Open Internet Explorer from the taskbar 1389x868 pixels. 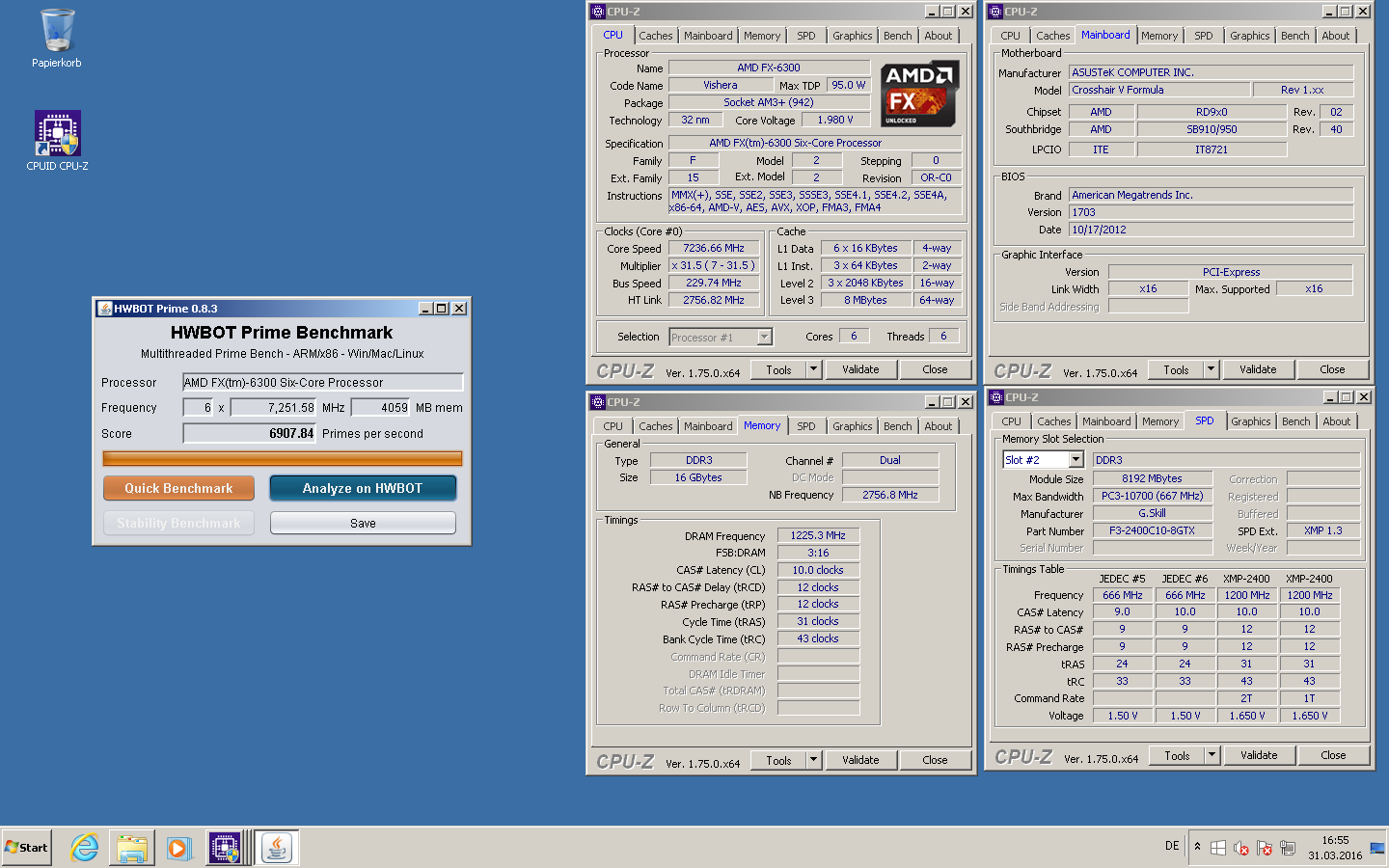pyautogui.click(x=85, y=848)
